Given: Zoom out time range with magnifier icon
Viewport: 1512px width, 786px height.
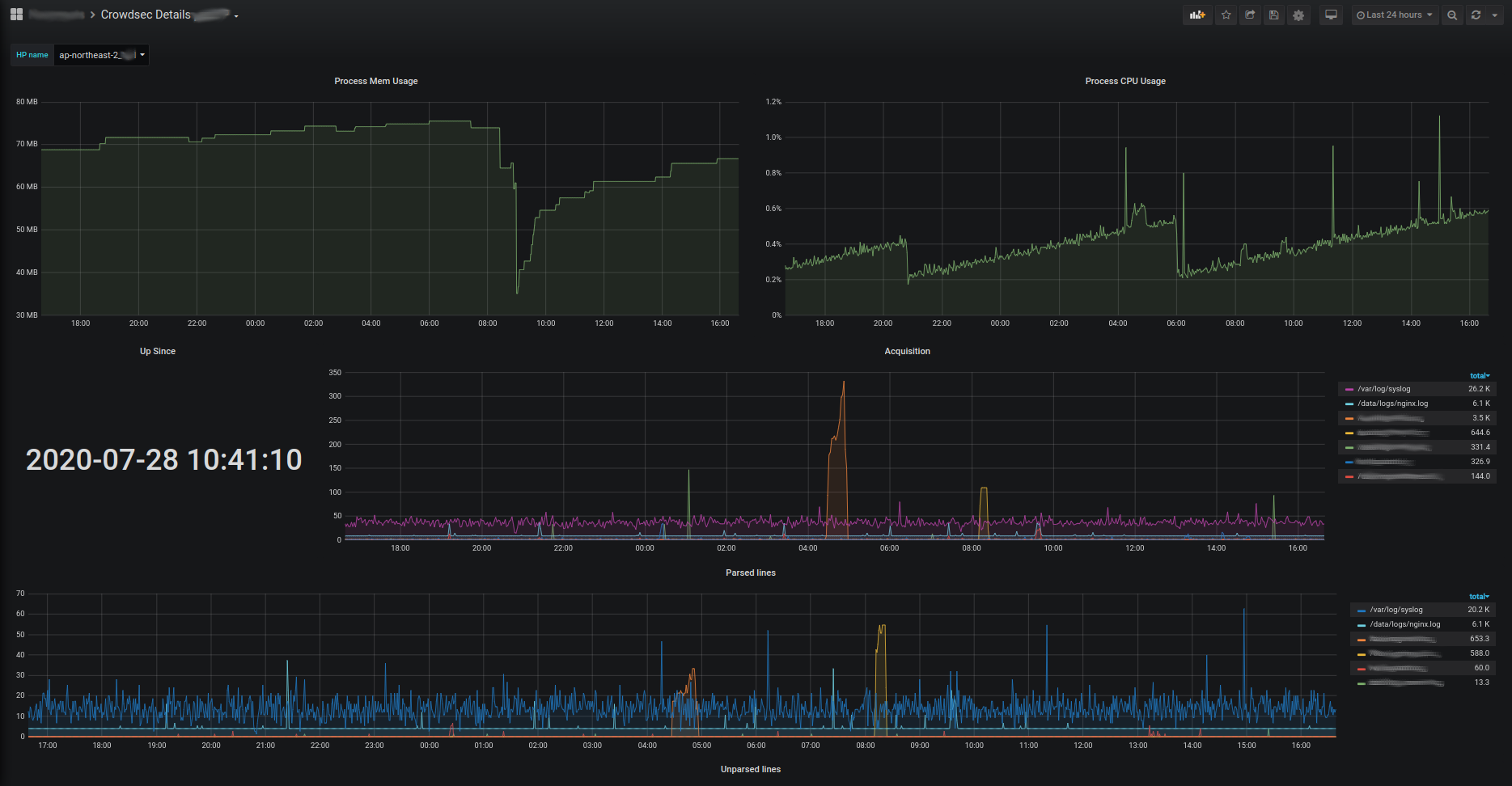Looking at the screenshot, I should (1452, 15).
